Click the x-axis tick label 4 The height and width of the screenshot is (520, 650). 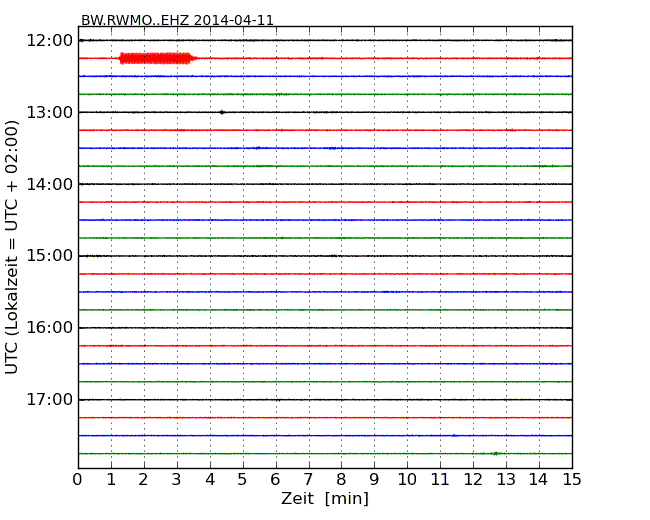210,480
